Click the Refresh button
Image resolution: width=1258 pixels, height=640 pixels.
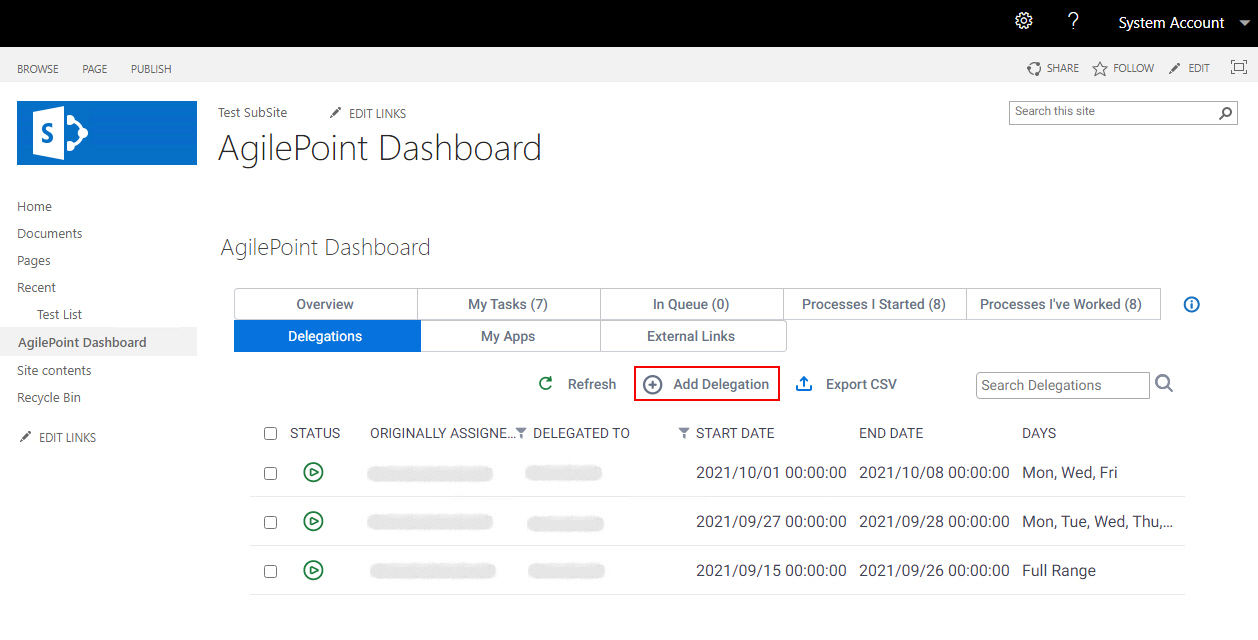[x=577, y=384]
